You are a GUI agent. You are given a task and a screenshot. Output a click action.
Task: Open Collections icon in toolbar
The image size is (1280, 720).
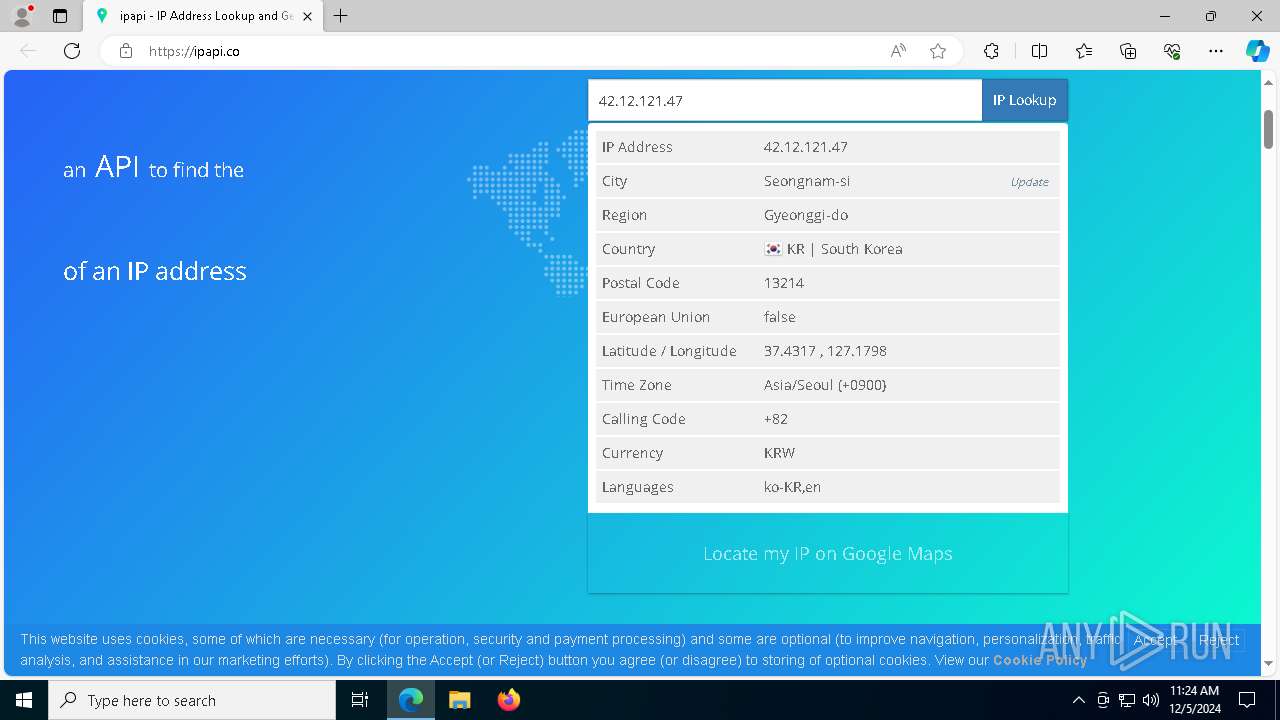(x=1128, y=51)
